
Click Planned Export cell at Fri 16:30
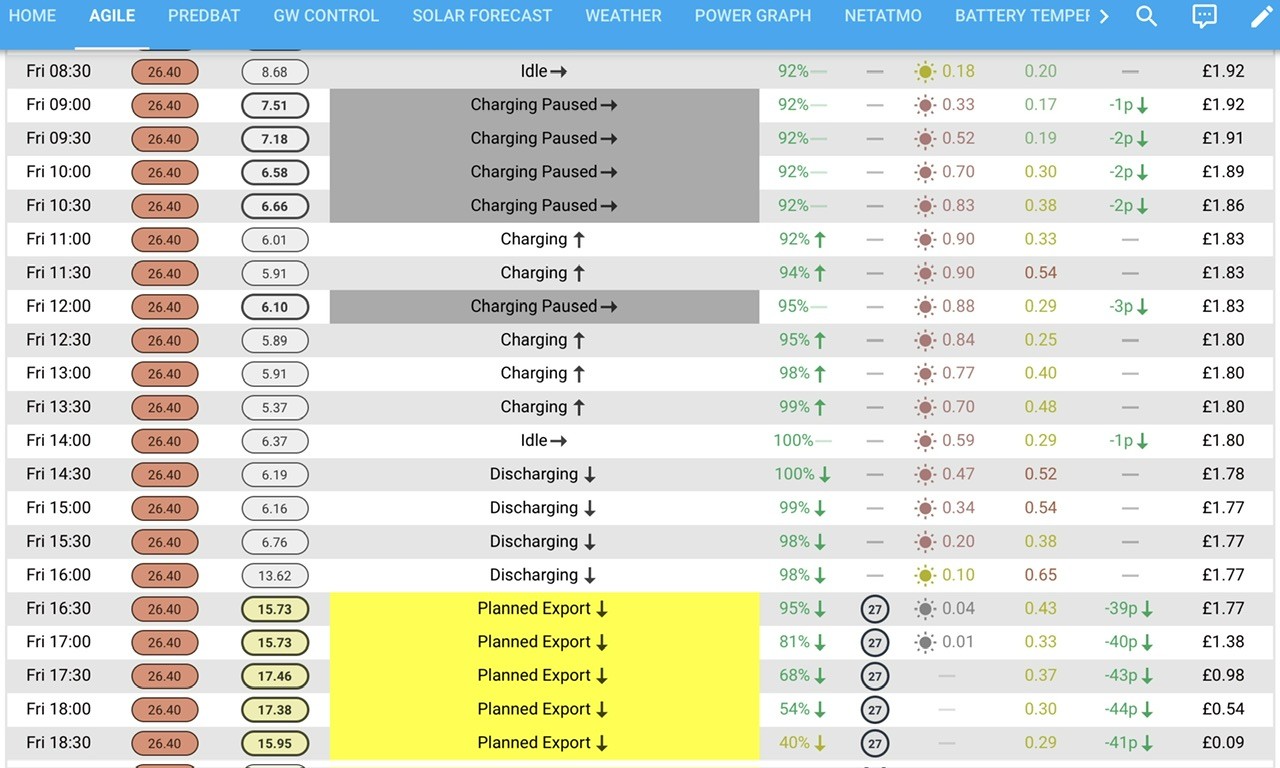(544, 608)
